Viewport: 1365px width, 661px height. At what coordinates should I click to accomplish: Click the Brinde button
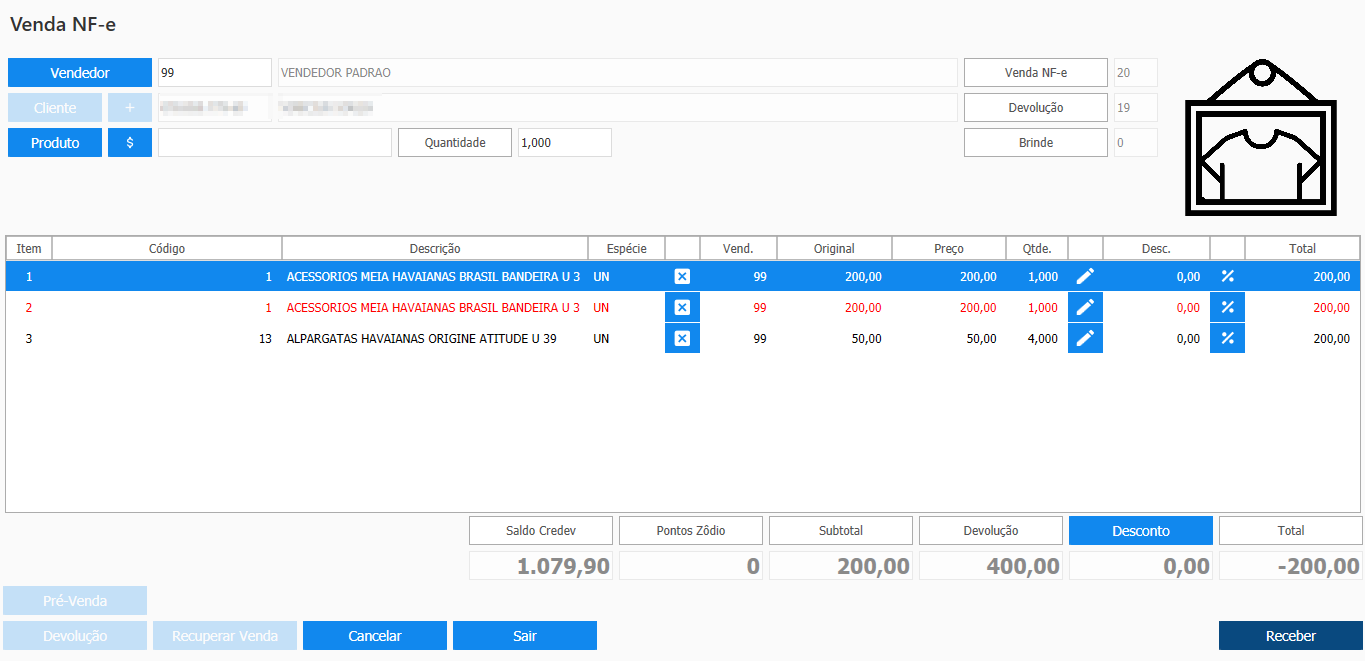tap(1036, 143)
